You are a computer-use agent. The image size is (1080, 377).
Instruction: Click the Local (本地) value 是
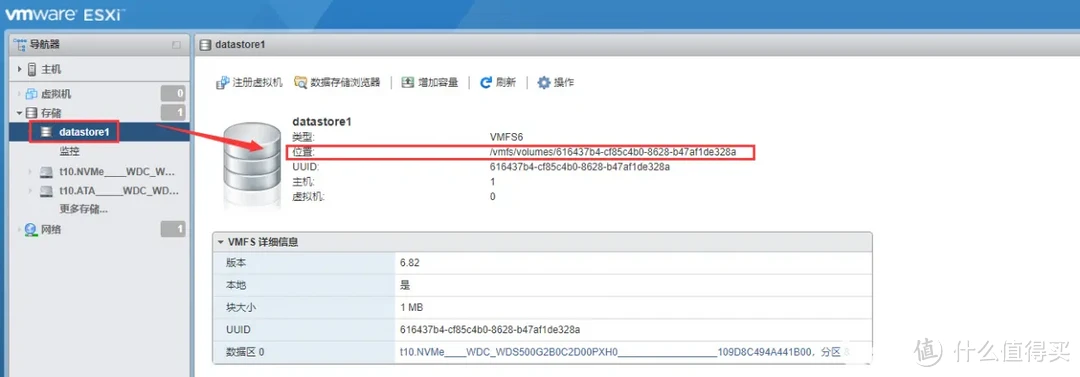(405, 285)
